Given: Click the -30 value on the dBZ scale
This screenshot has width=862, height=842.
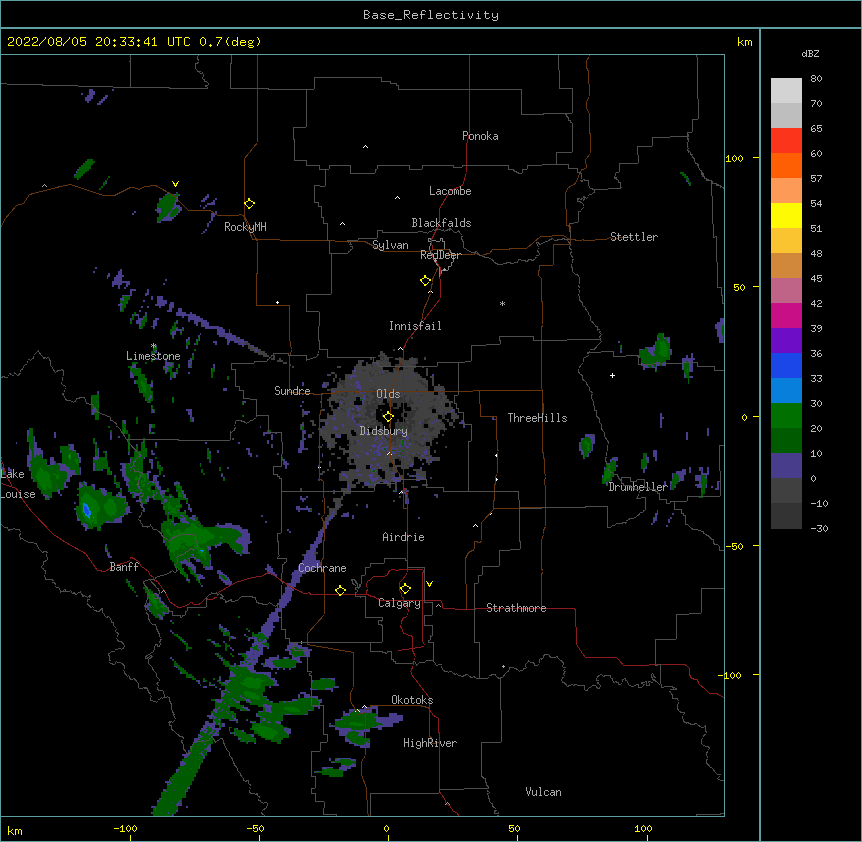Looking at the screenshot, I should click(819, 528).
